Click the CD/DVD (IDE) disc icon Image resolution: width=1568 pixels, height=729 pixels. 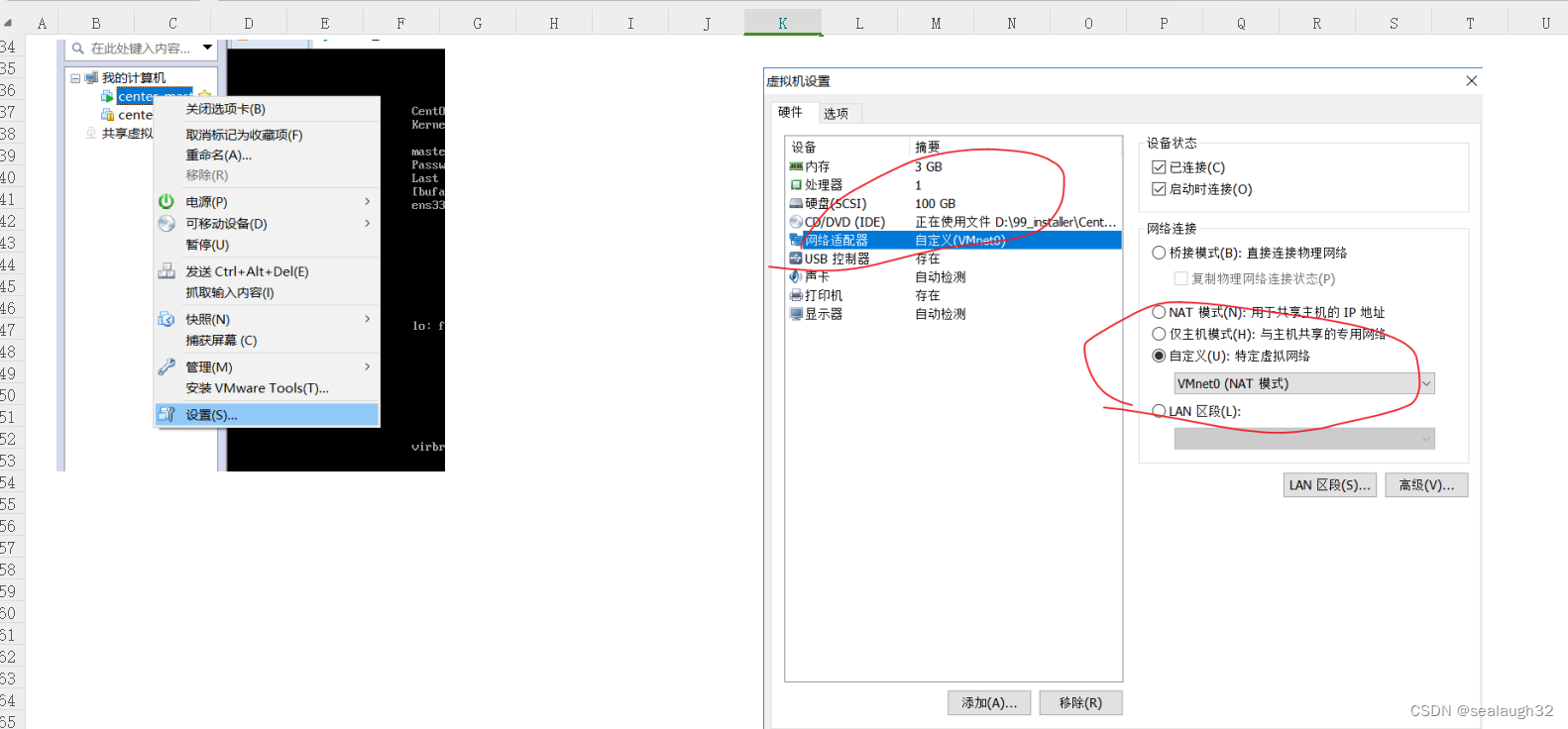(796, 222)
